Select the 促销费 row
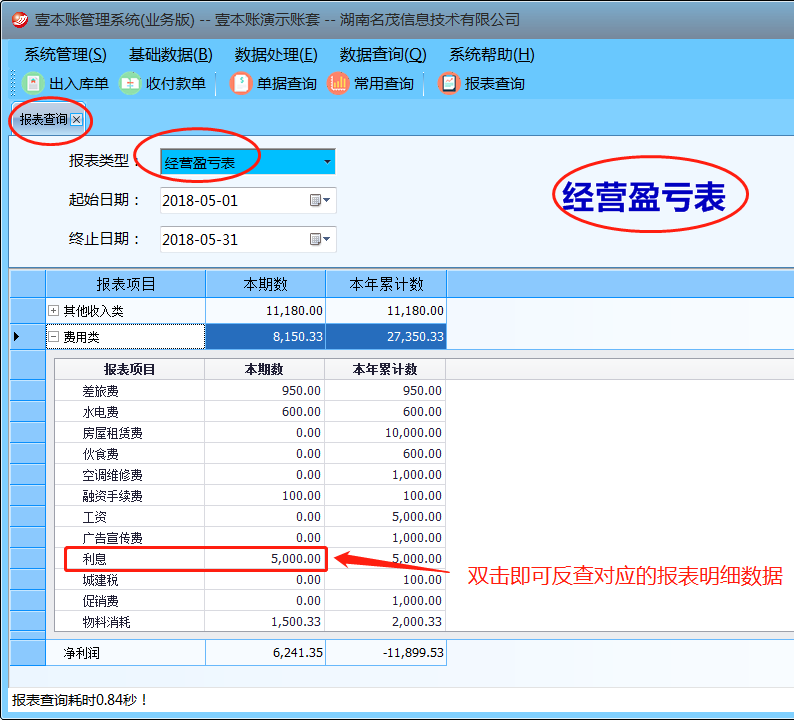The width and height of the screenshot is (794, 720). tap(250, 601)
